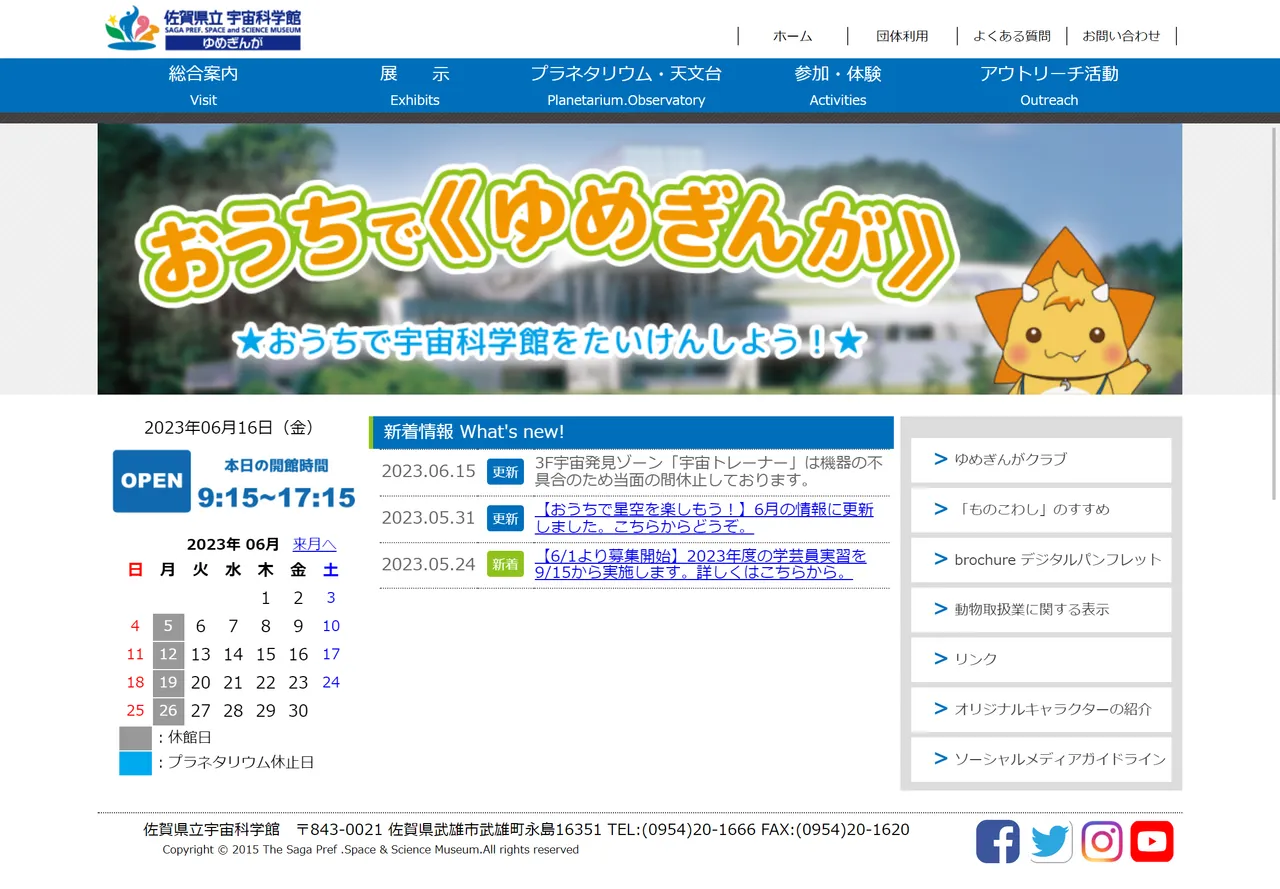Open ソーシャルメディアガイドライン sidebar link
Image resolution: width=1280 pixels, height=889 pixels.
coord(1041,759)
